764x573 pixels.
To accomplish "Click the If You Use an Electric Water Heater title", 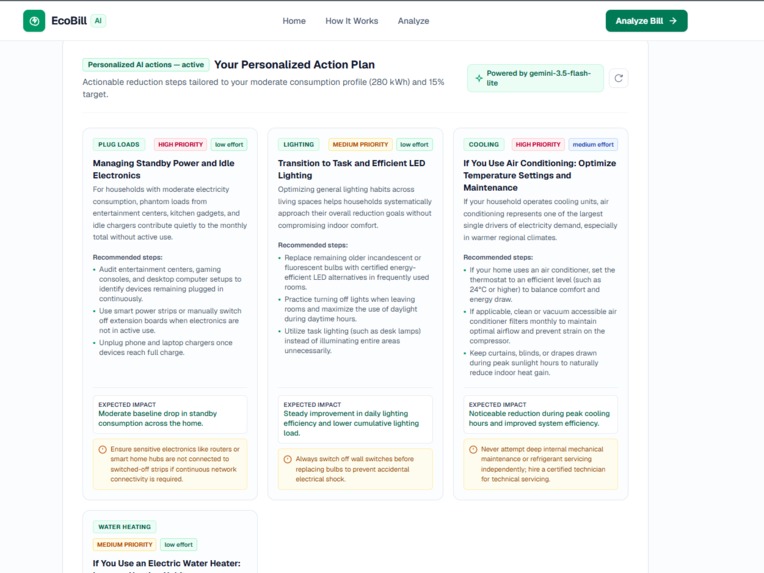I will (167, 564).
